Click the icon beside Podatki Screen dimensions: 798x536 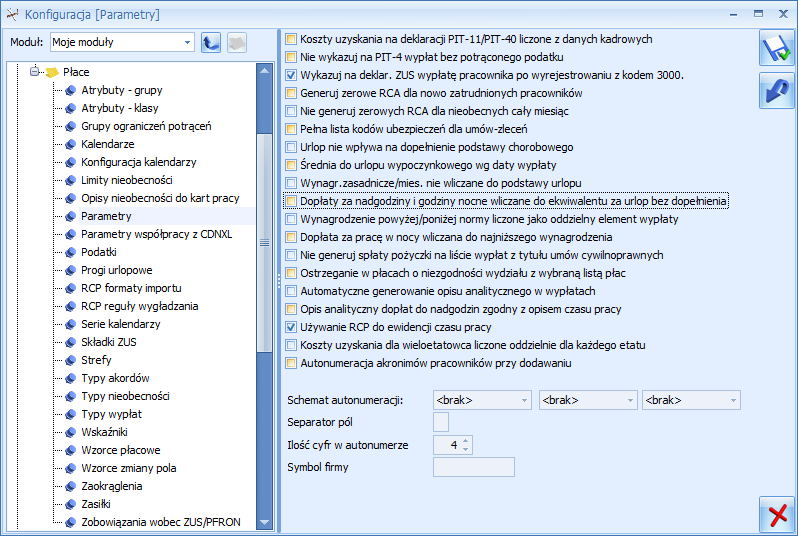point(71,252)
